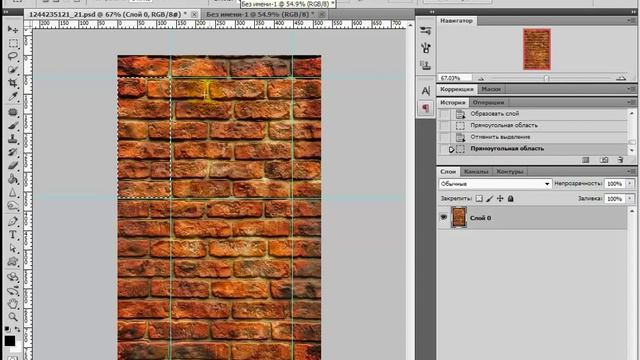Viewport: 640px width, 360px height.
Task: Select the Rectangular Marquee tool
Action: click(13, 43)
